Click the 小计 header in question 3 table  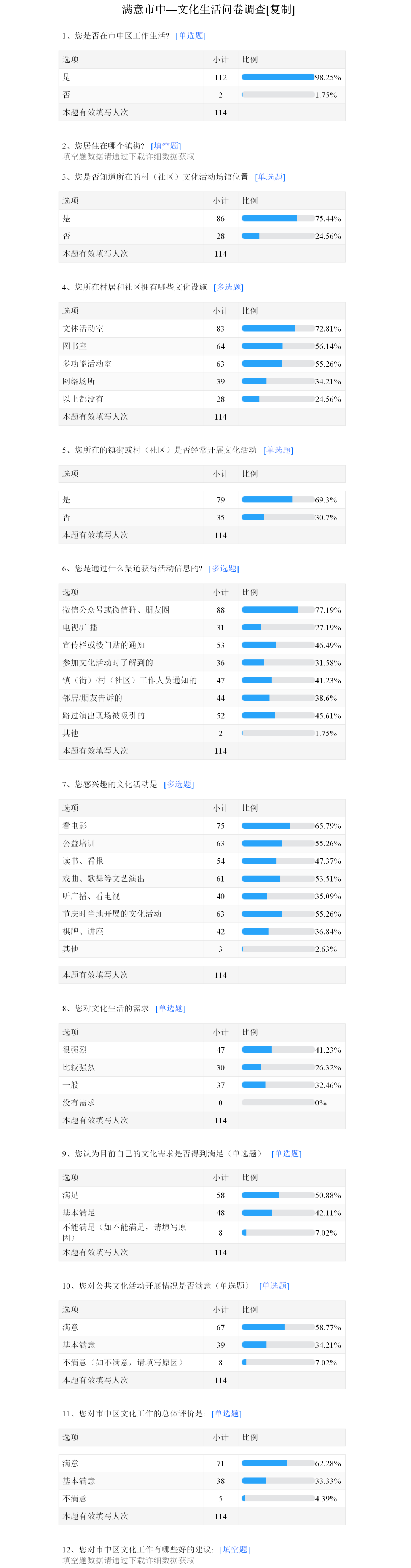tap(220, 201)
